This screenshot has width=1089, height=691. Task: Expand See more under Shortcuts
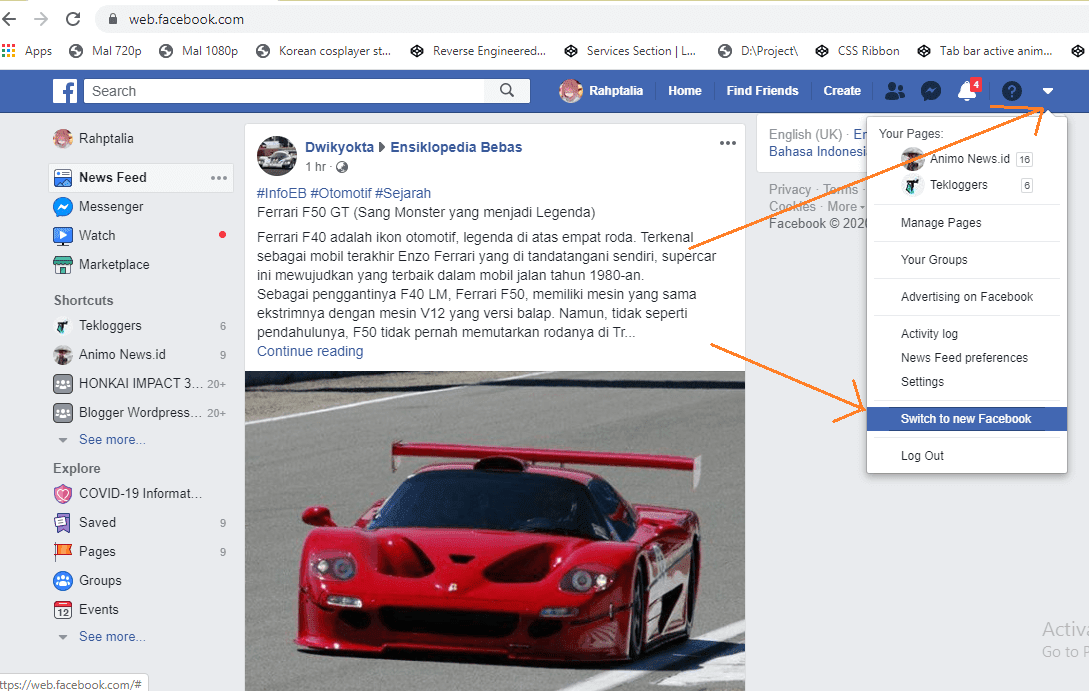click(x=112, y=440)
